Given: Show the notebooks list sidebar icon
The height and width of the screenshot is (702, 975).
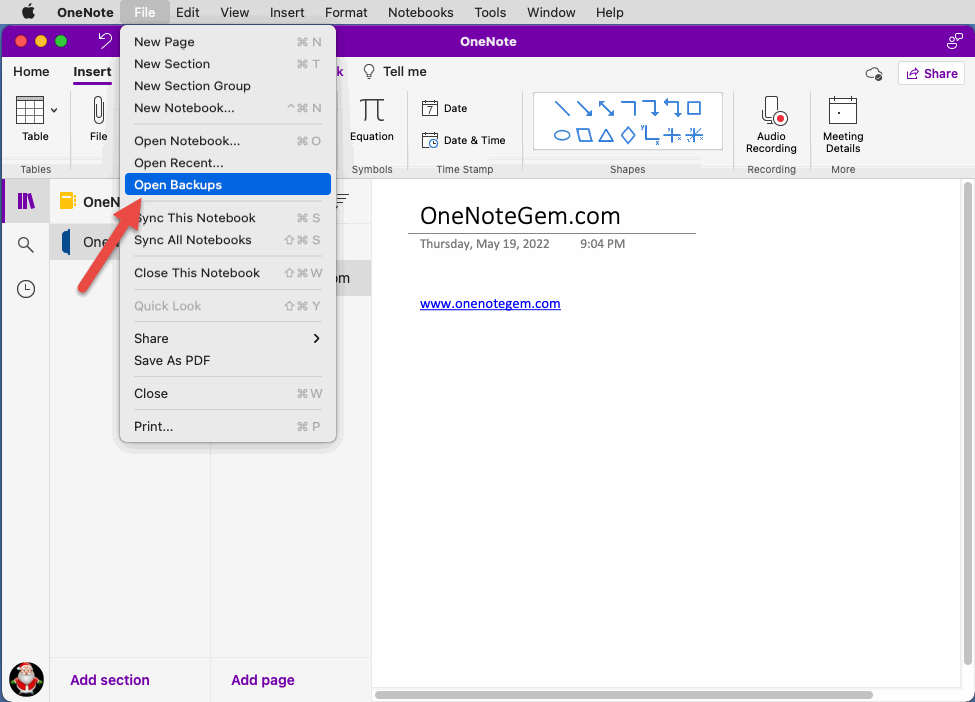Looking at the screenshot, I should pos(26,201).
